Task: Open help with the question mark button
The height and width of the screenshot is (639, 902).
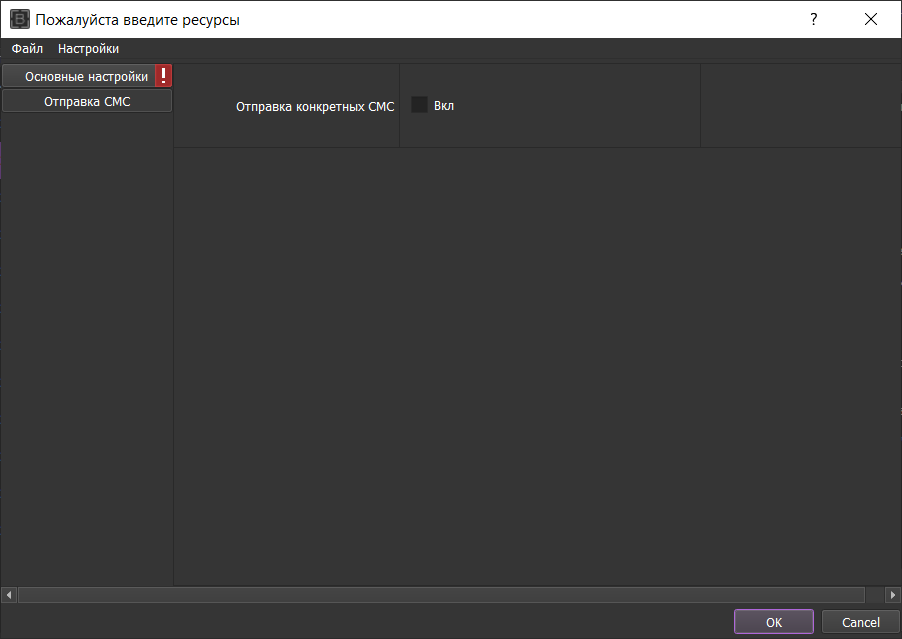Action: 813,19
